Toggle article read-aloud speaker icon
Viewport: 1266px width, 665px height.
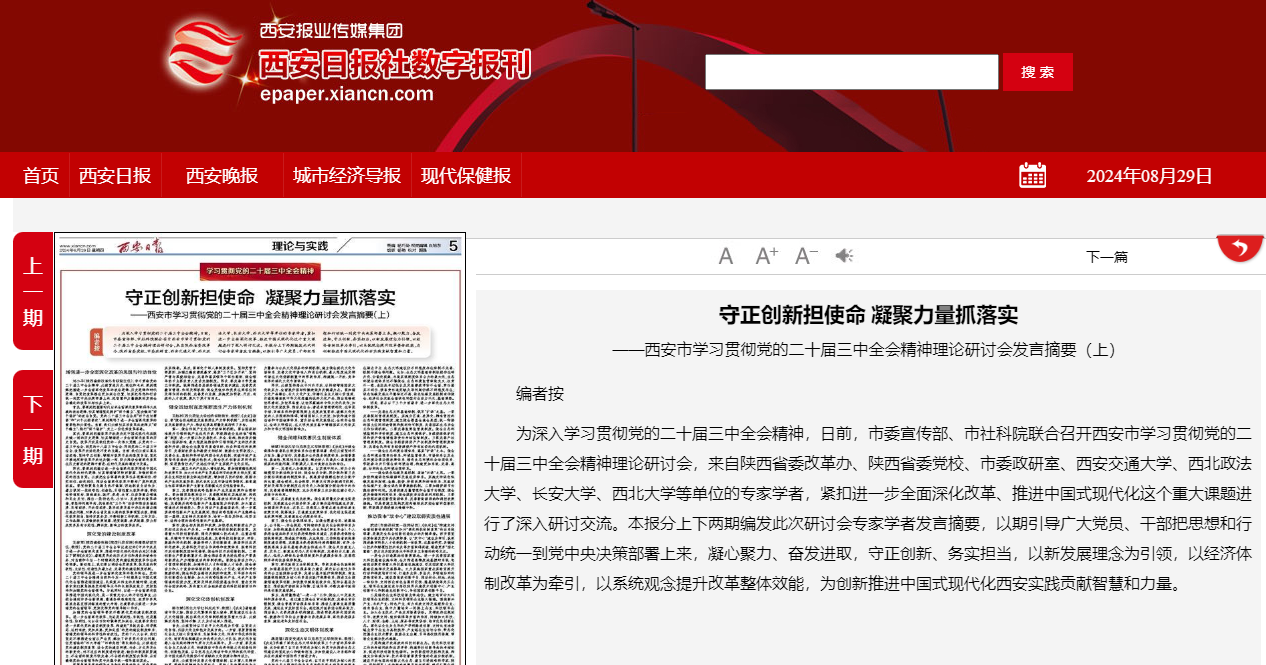click(x=844, y=257)
